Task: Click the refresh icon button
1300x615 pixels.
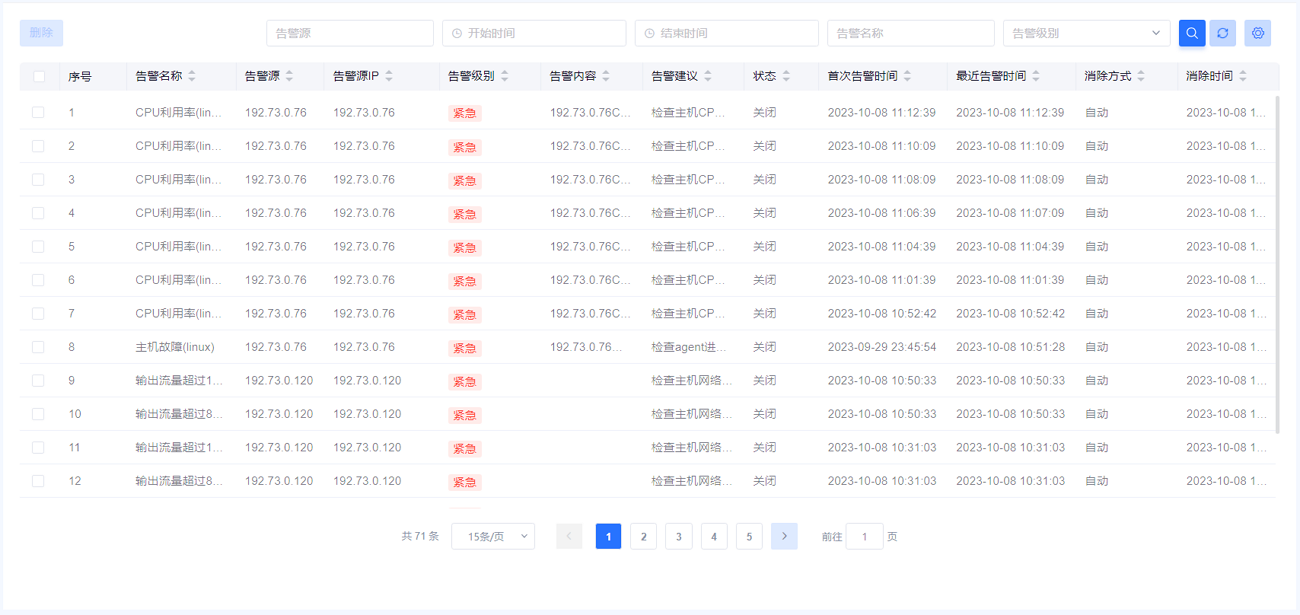Action: [1222, 33]
